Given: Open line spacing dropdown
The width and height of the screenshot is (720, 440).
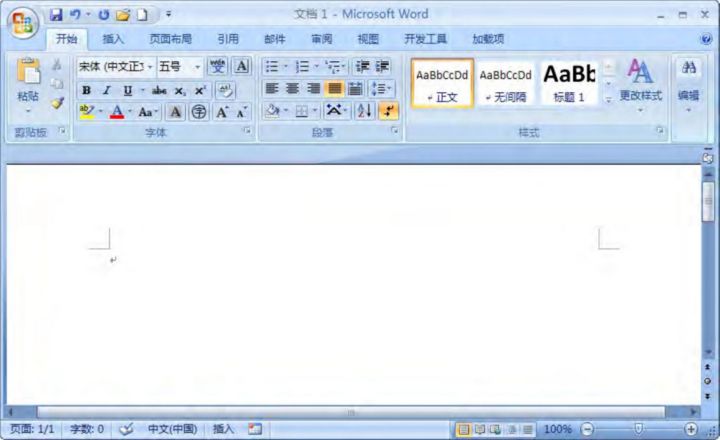Looking at the screenshot, I should [382, 89].
